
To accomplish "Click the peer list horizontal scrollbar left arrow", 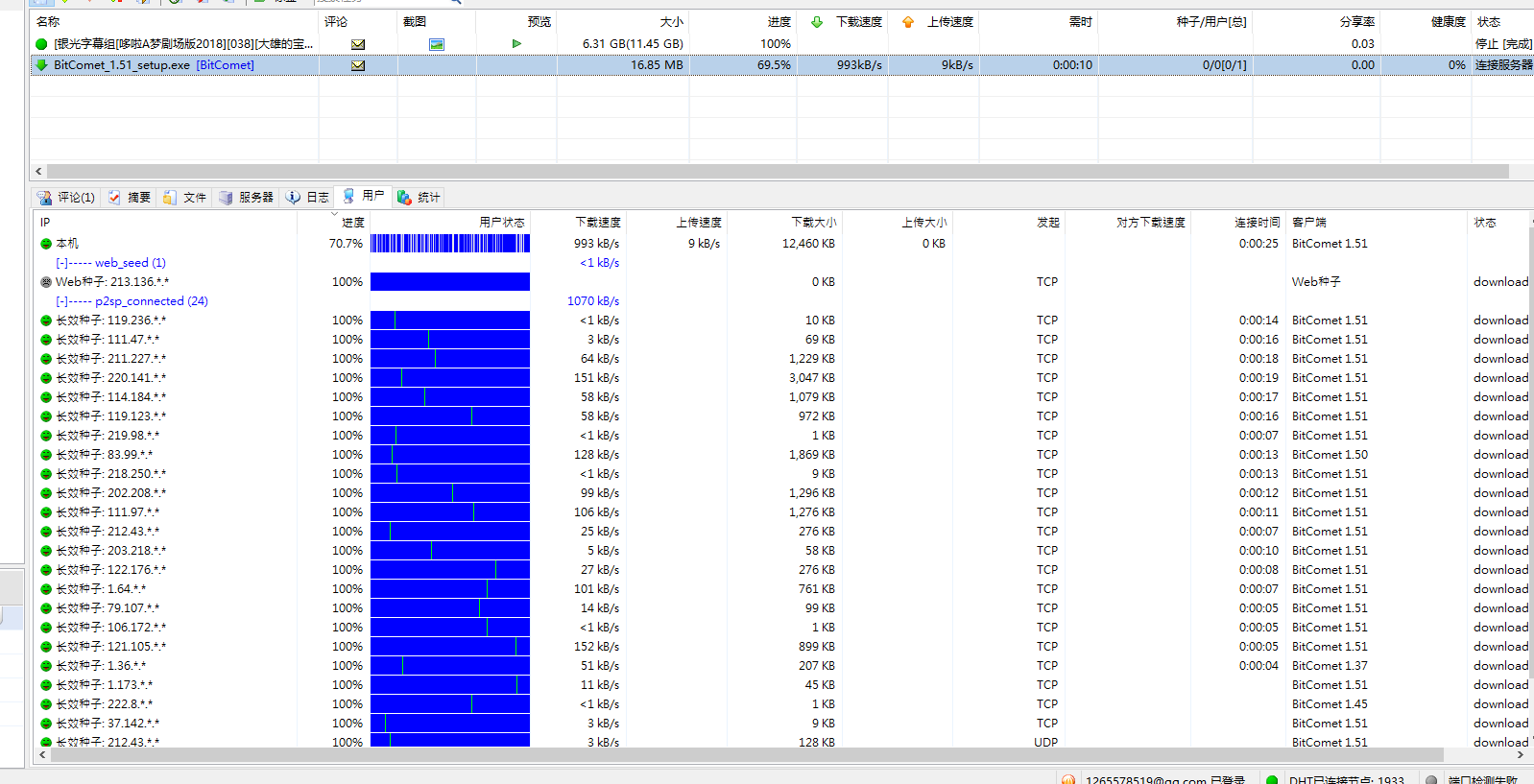I will click(x=41, y=755).
